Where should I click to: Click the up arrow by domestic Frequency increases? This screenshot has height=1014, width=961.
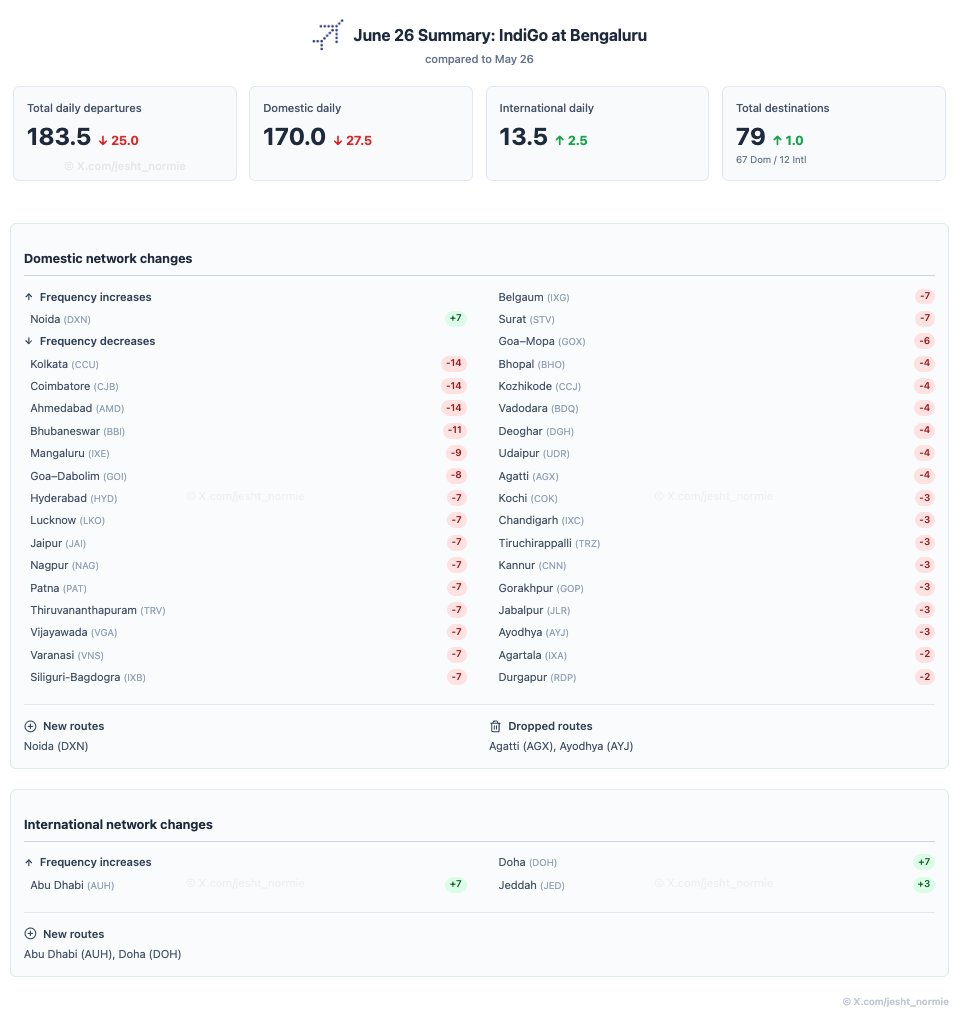(28, 297)
